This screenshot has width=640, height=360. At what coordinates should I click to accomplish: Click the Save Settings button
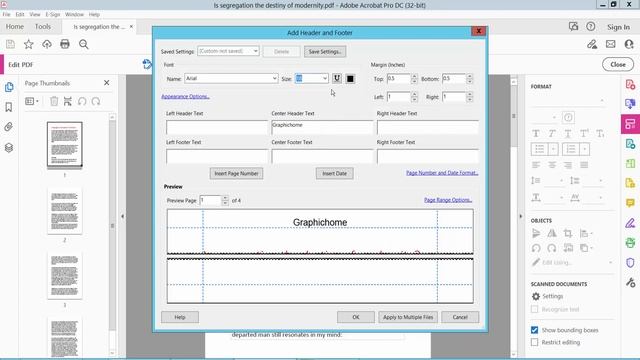click(325, 51)
